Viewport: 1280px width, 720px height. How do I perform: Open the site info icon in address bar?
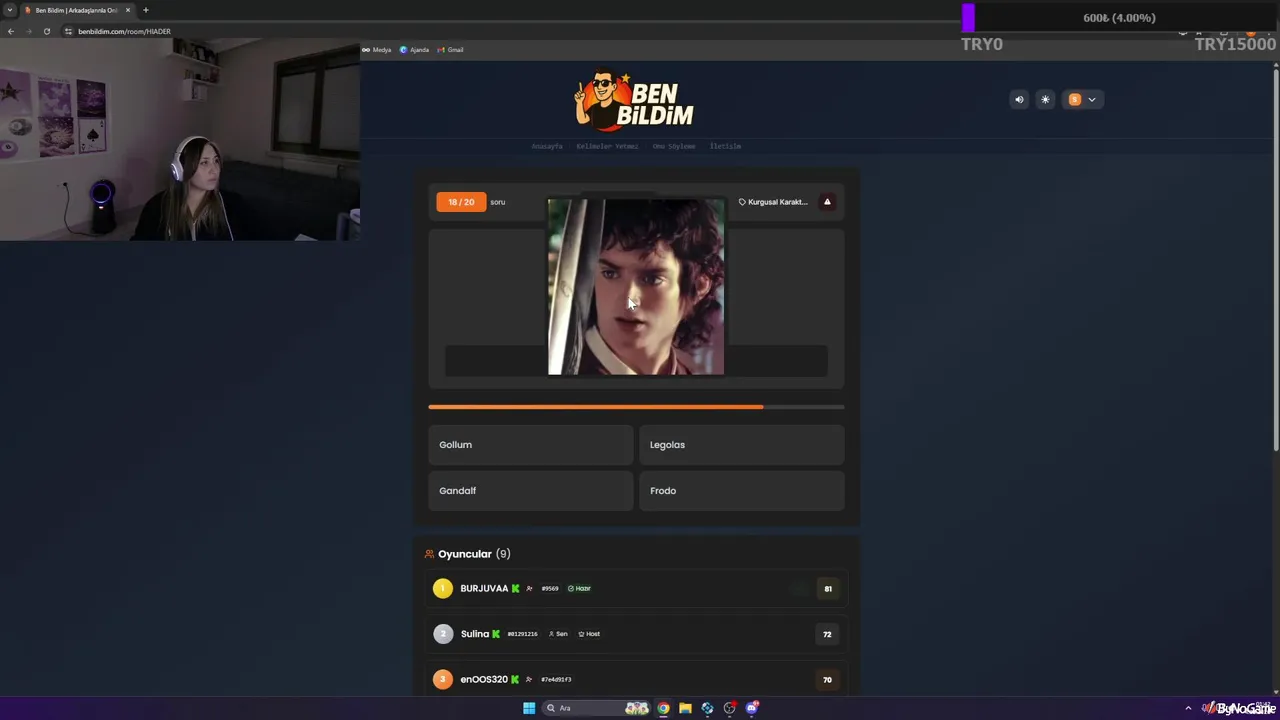pyautogui.click(x=68, y=31)
